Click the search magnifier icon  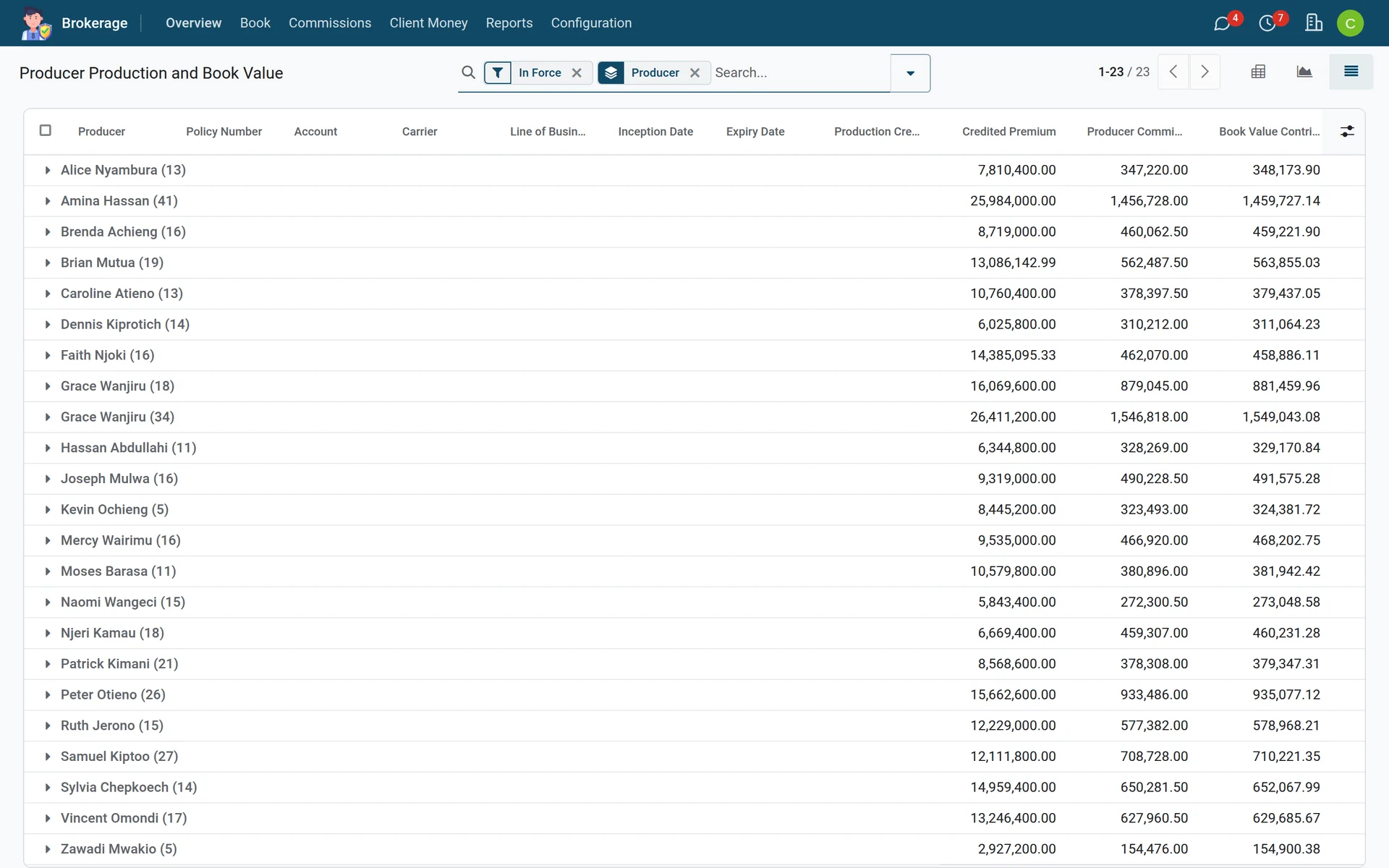pos(468,72)
